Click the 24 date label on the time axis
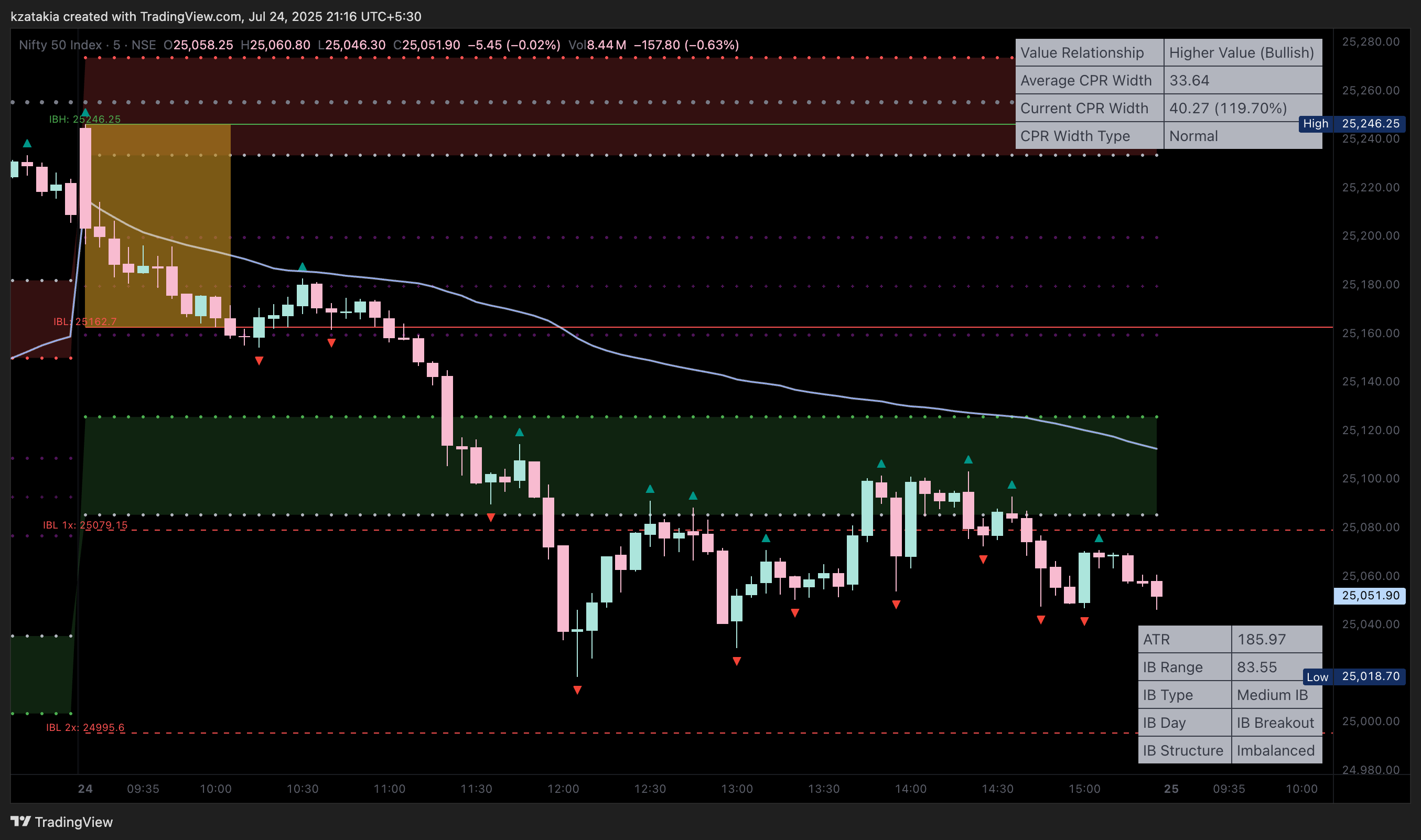This screenshot has width=1421, height=840. tap(85, 789)
